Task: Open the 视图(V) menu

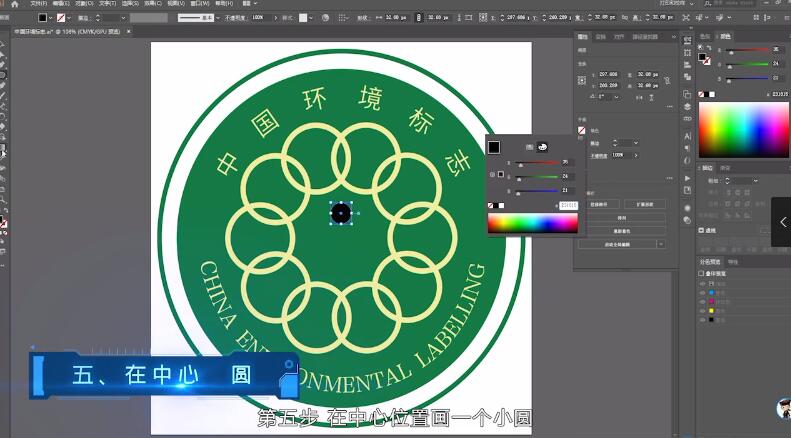Action: point(176,4)
